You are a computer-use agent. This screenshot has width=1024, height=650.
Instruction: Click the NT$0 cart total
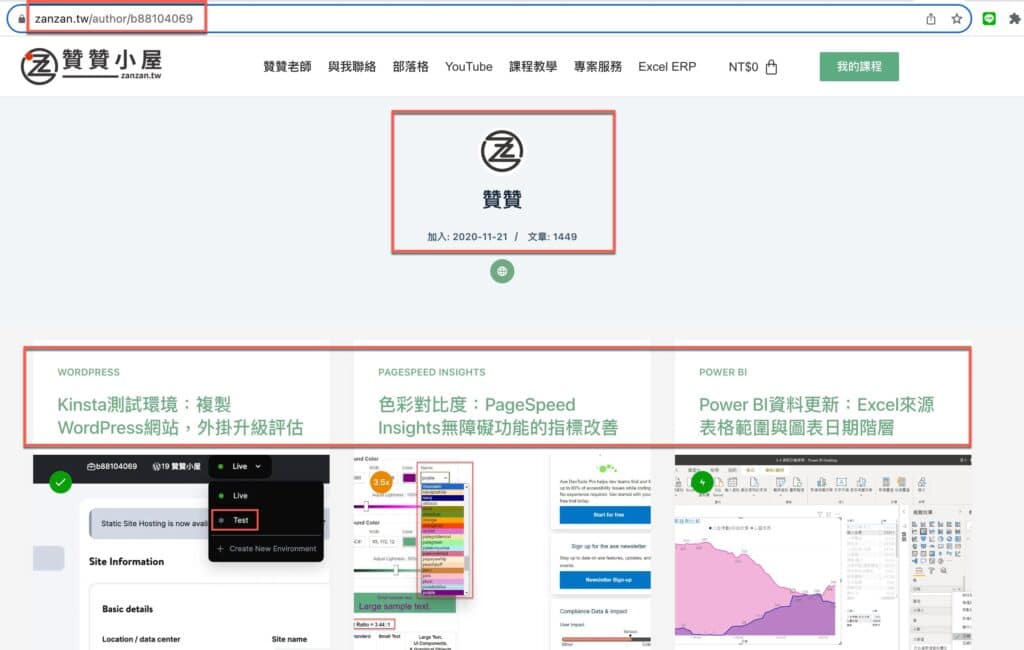(743, 67)
